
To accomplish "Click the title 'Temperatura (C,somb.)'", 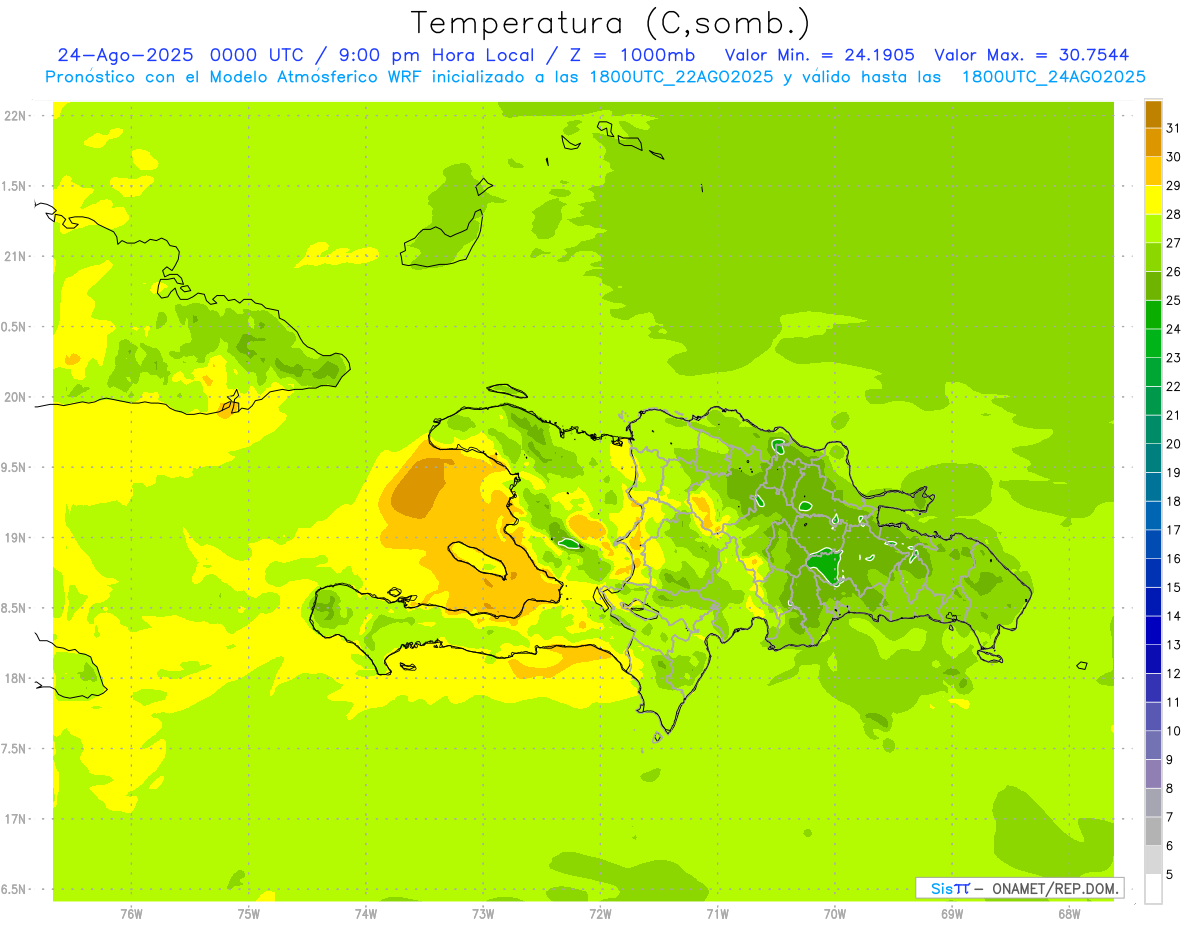I will (x=610, y=24).
